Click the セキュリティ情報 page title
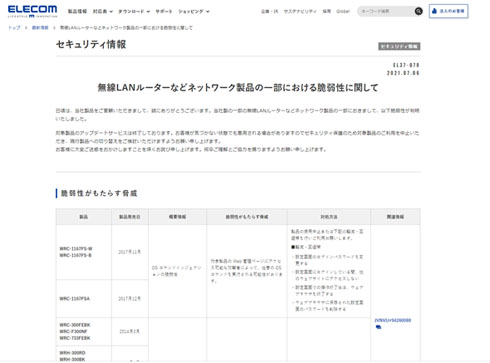This screenshot has height=363, width=490. pyautogui.click(x=91, y=44)
